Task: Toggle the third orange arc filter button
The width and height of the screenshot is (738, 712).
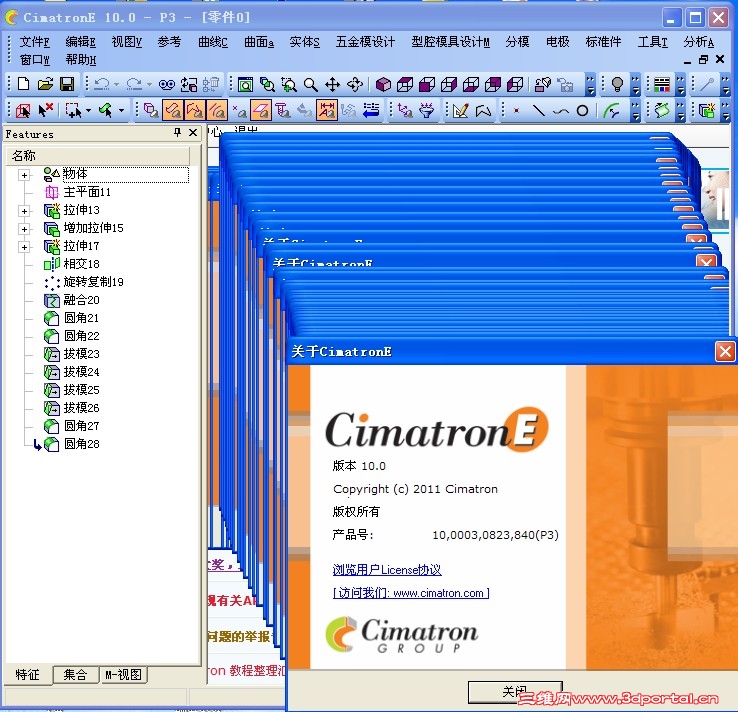Action: 217,111
